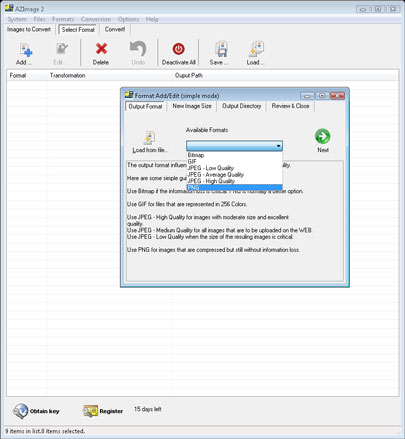Switch to the Convert! tab
This screenshot has width=405, height=439.
tap(115, 29)
